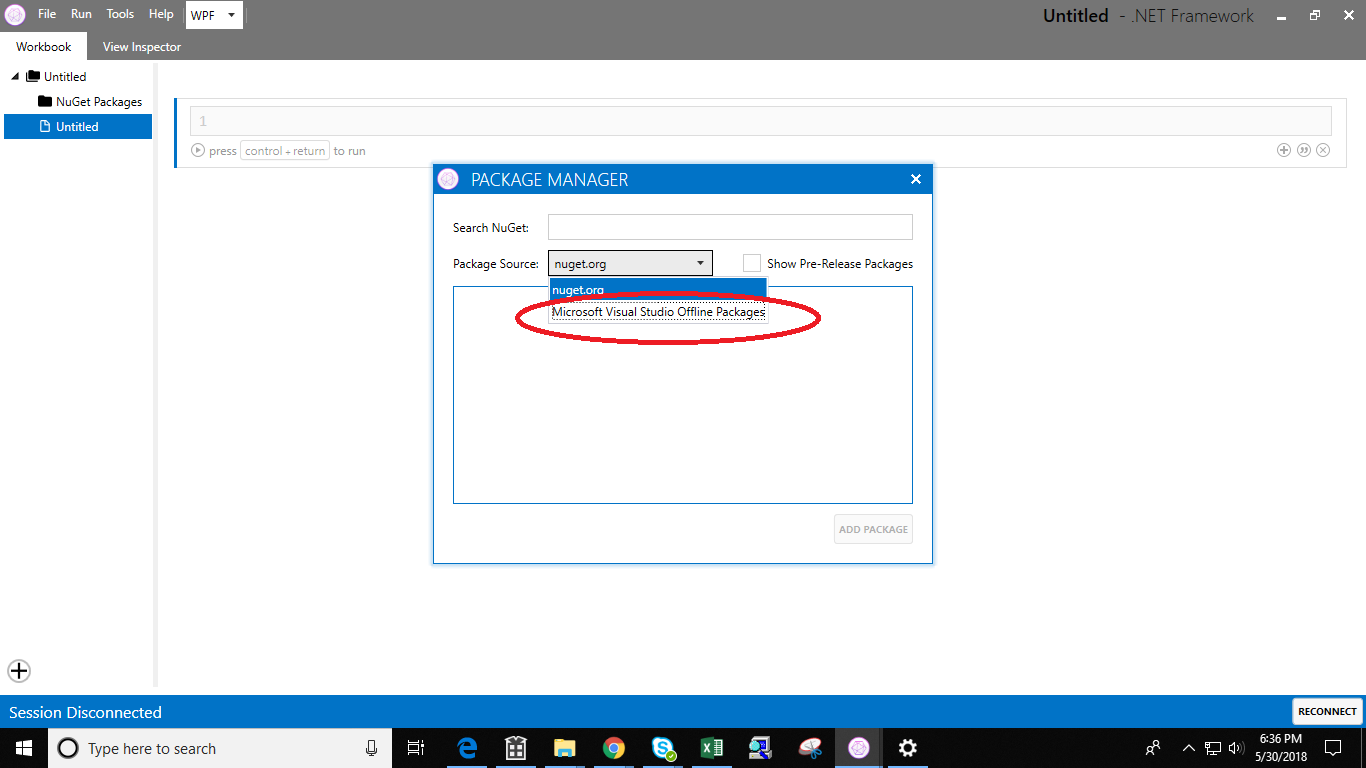This screenshot has height=768, width=1366.
Task: Open Skype from the taskbar
Action: click(663, 748)
